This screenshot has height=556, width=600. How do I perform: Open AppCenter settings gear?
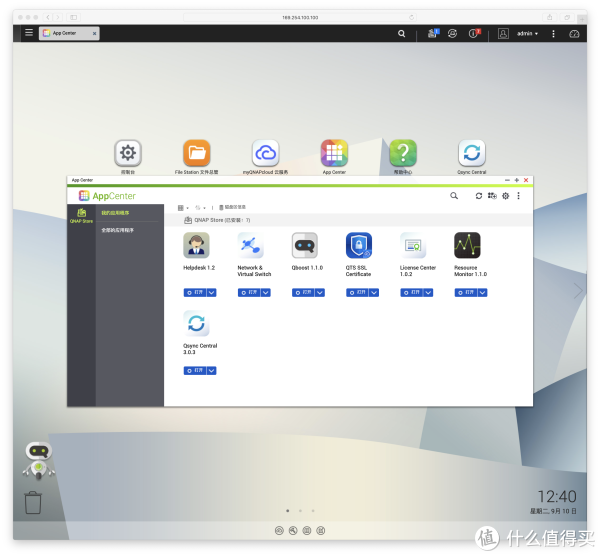[505, 196]
